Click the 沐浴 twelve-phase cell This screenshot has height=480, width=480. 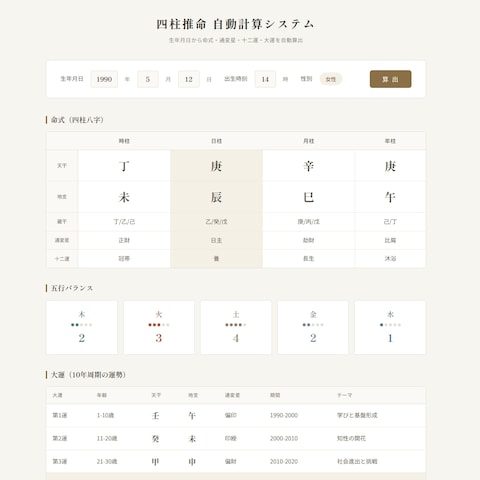(x=390, y=258)
